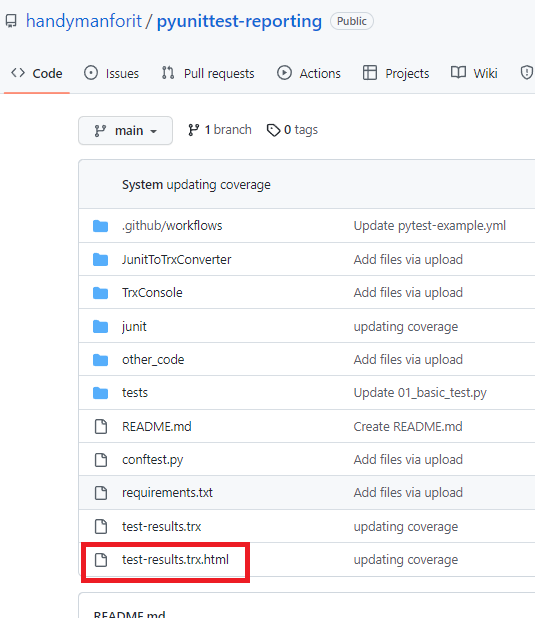Click folder icon for junit
Screen dimensions: 535x618
coord(101,327)
